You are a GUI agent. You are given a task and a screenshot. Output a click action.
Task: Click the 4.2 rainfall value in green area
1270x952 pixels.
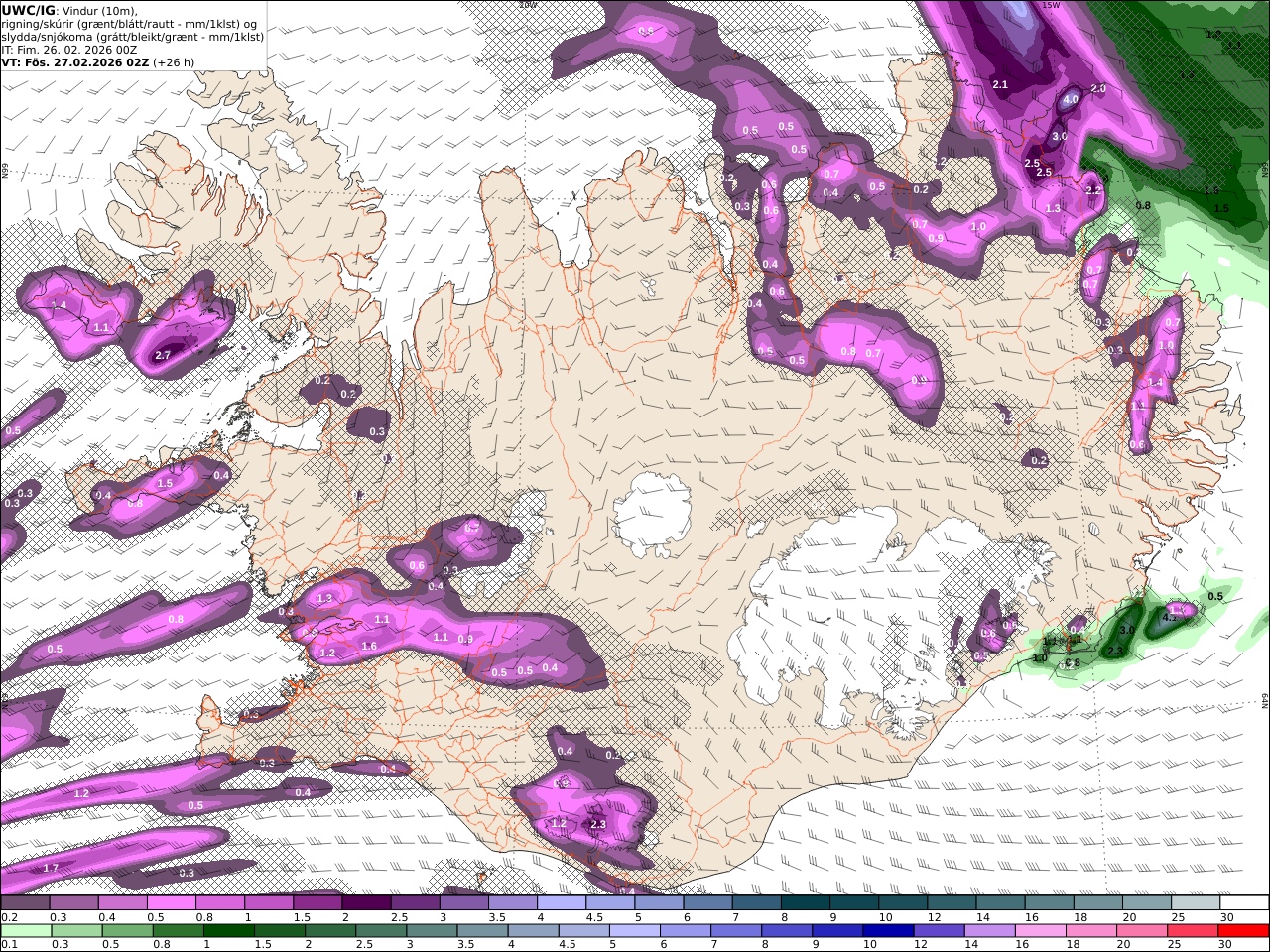1169,618
